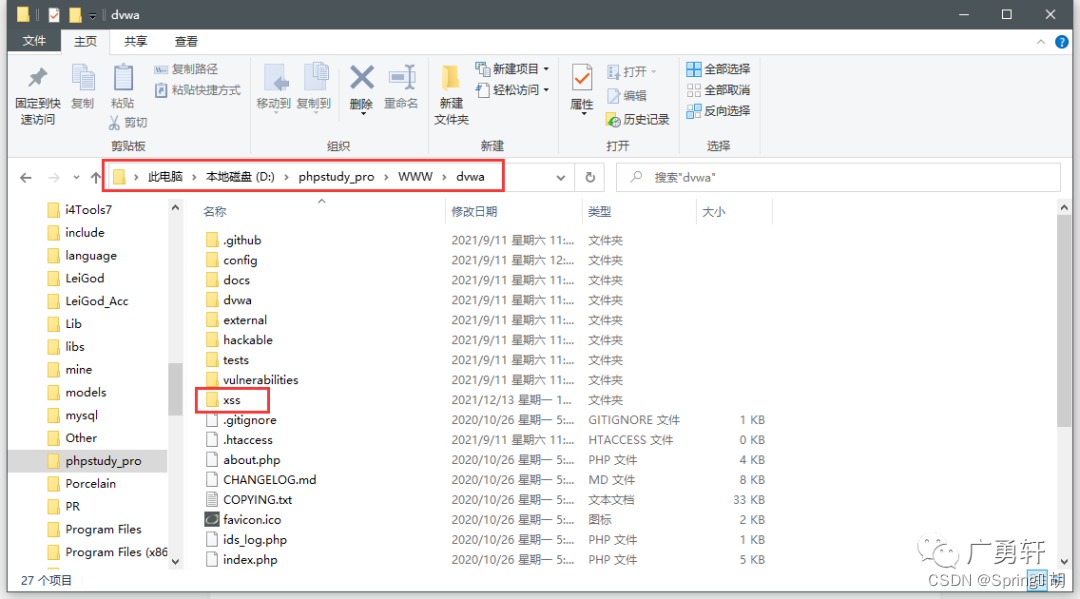Viewport: 1080px width, 599px height.
Task: Click Select all (全部选择)
Action: point(718,69)
